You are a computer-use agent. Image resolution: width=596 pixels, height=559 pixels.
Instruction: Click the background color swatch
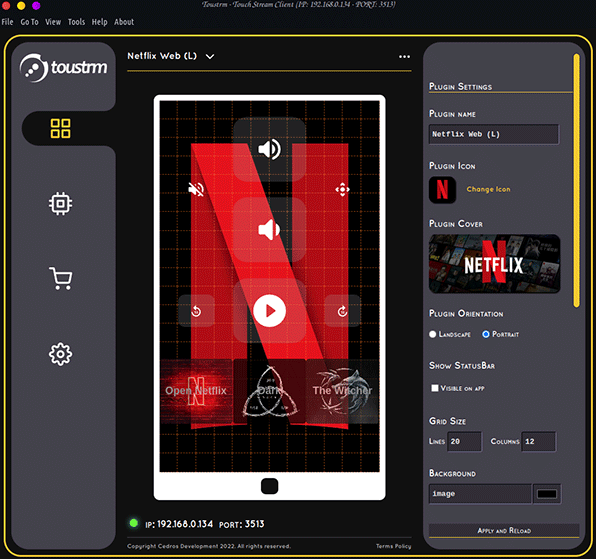pyautogui.click(x=547, y=494)
